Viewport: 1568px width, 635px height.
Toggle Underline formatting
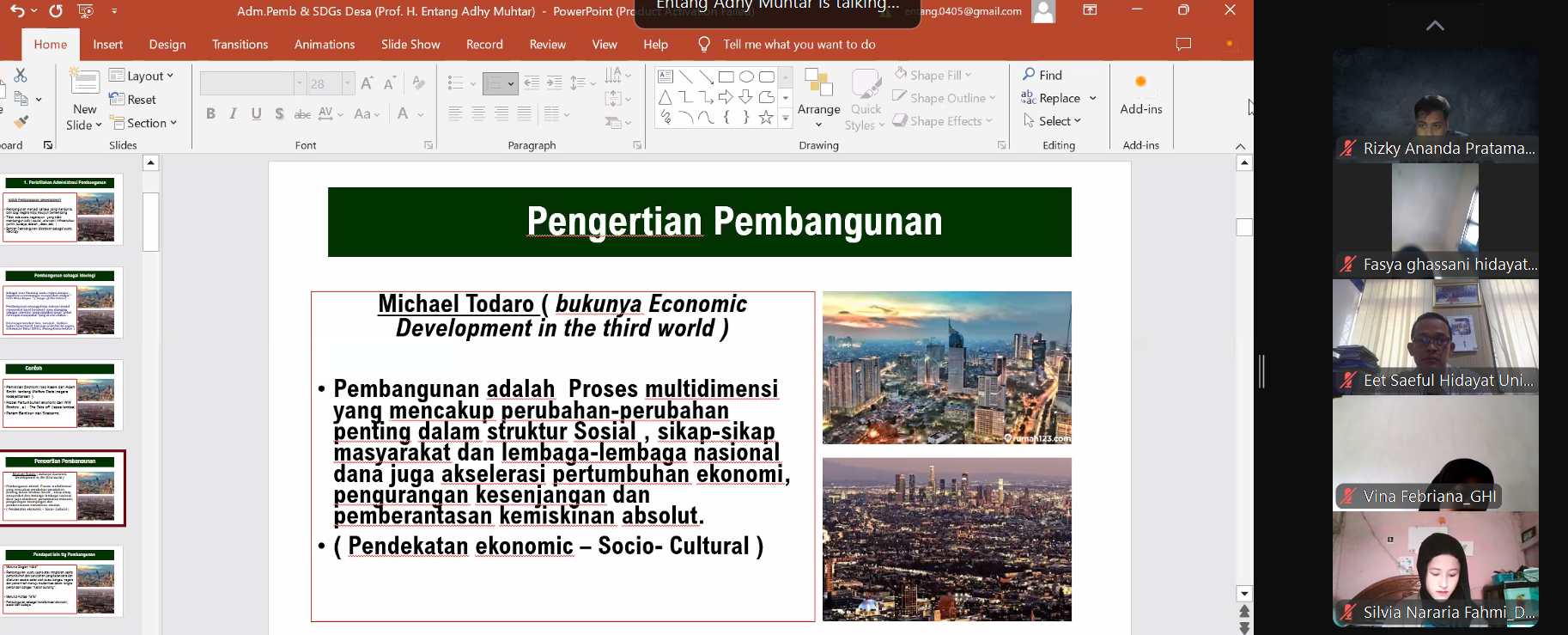click(x=256, y=113)
